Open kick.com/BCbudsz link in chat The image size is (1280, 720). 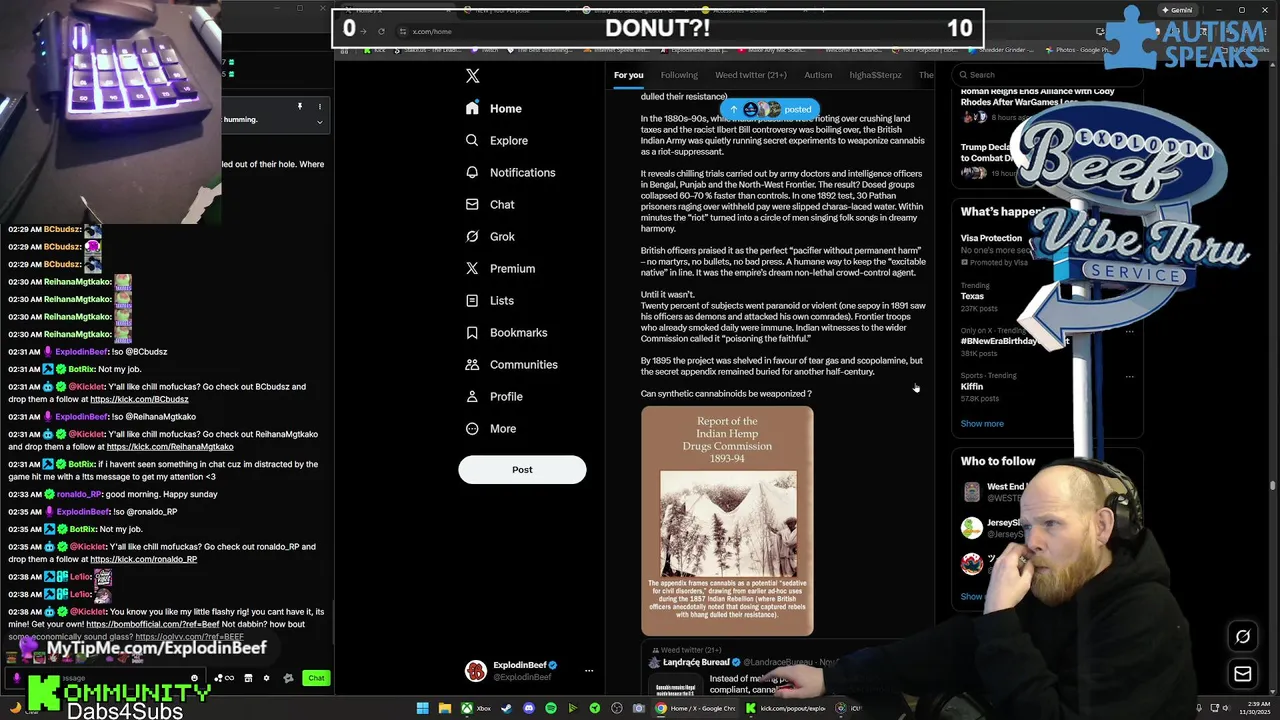coord(139,399)
